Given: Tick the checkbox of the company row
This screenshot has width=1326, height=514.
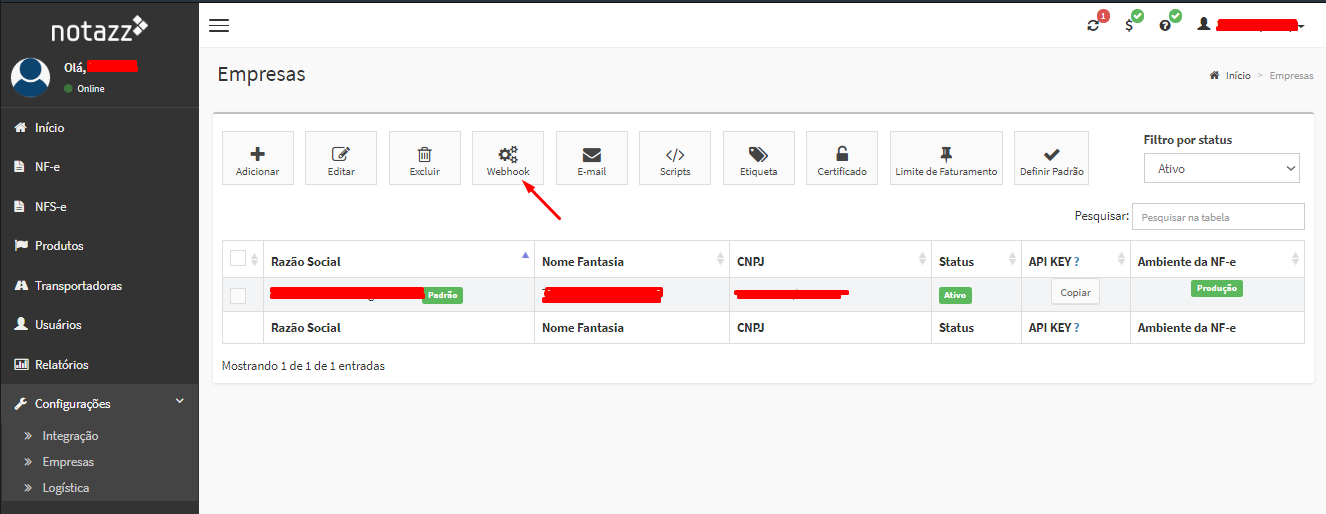Looking at the screenshot, I should point(238,295).
